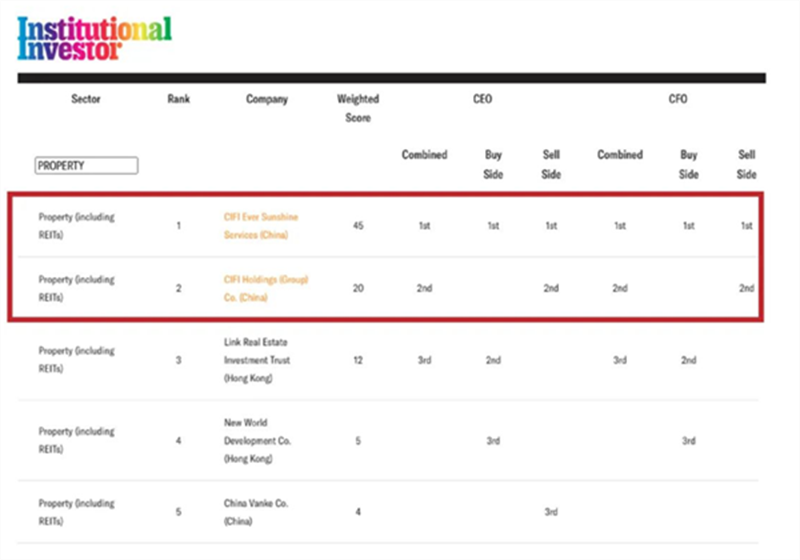Viewport: 800px width, 560px height.
Task: Click CFO Buy Side 1st for CIFI Ever Sunshine
Action: click(689, 225)
